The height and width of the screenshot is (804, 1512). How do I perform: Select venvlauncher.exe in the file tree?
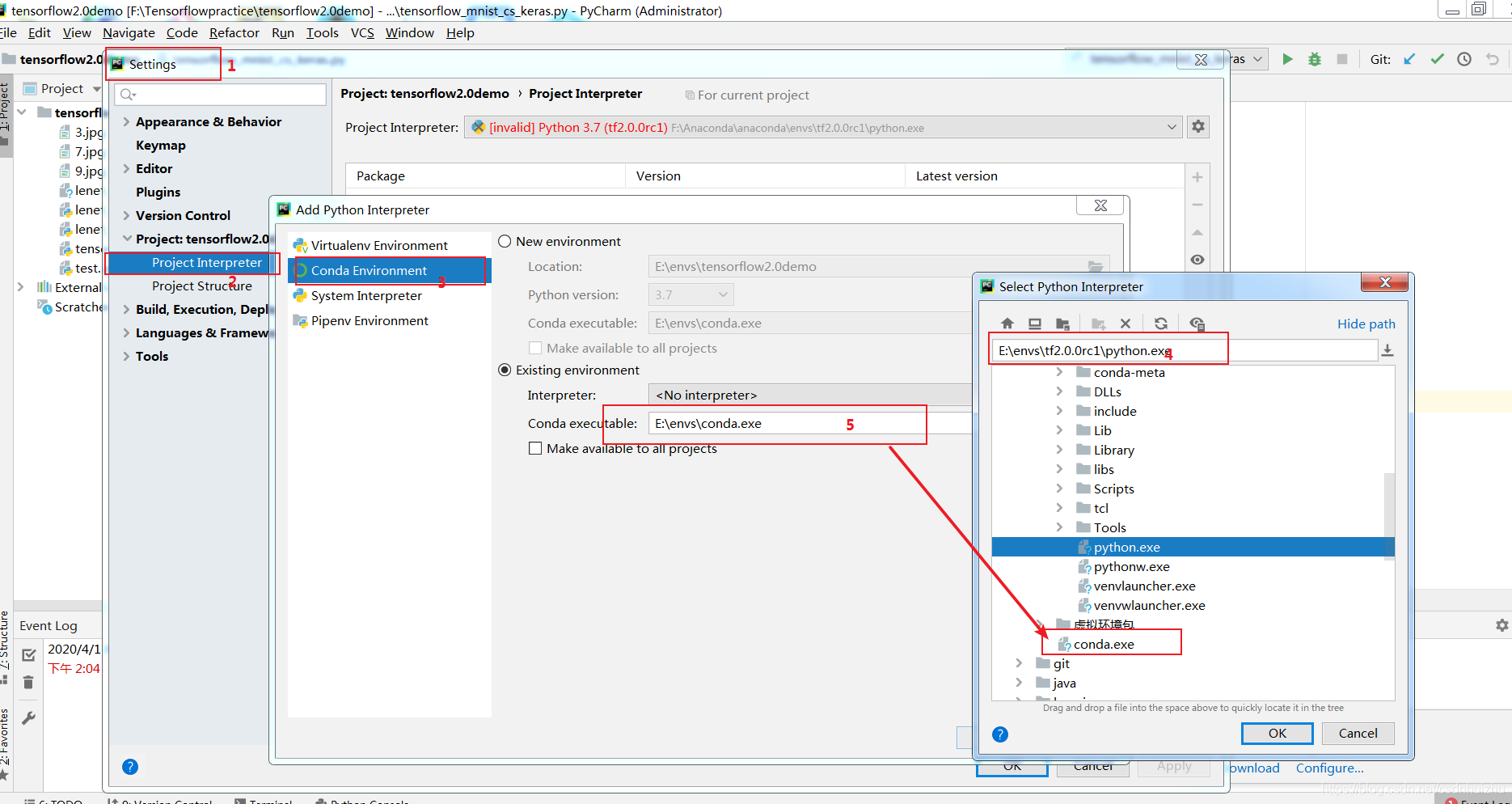point(1144,586)
